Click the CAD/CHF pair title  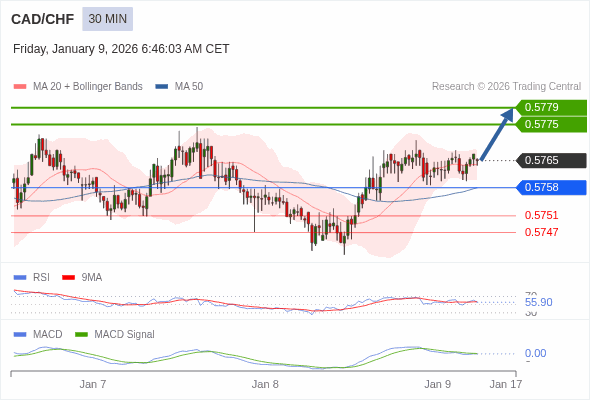pyautogui.click(x=43, y=19)
